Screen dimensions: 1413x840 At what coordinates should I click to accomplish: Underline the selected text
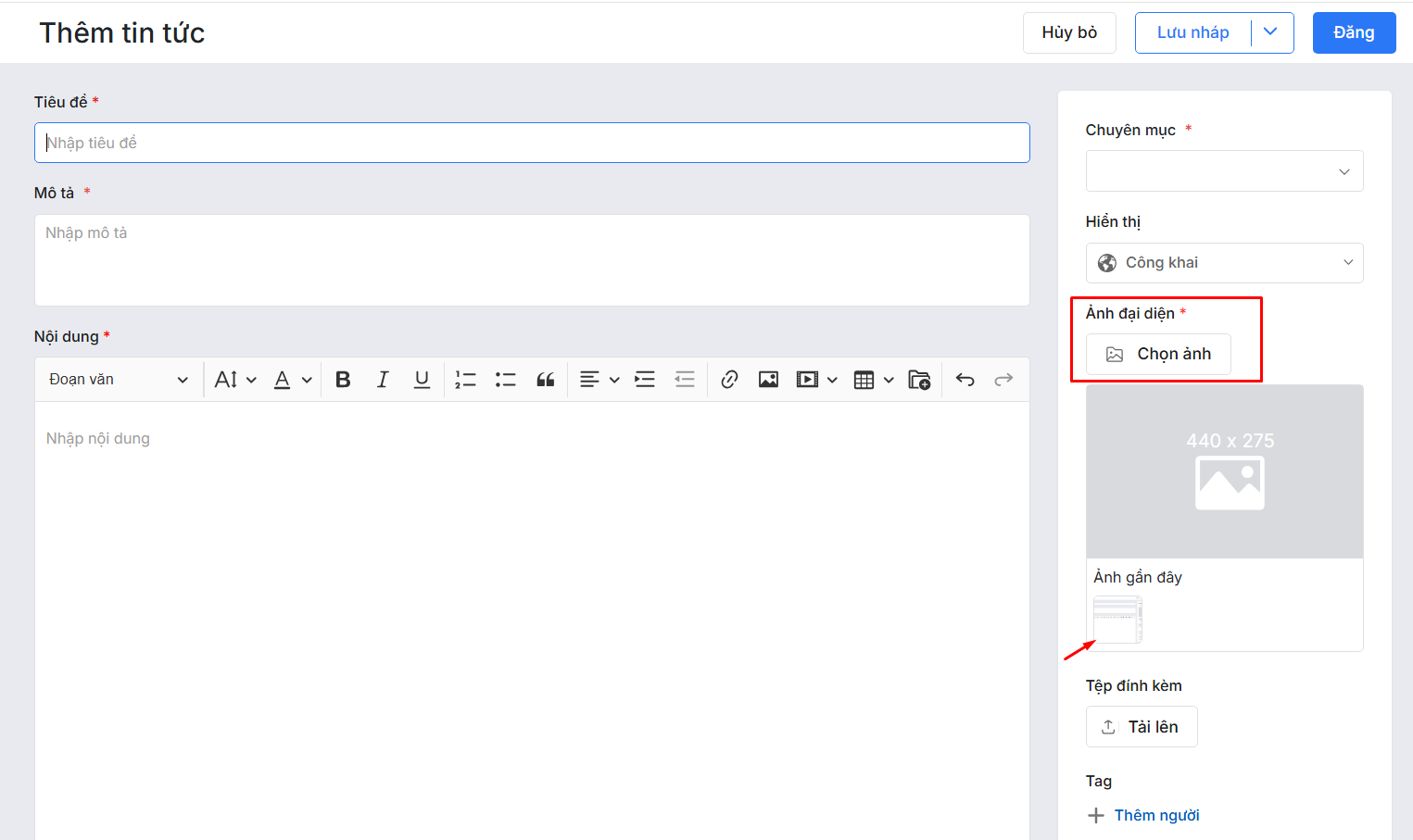click(422, 380)
